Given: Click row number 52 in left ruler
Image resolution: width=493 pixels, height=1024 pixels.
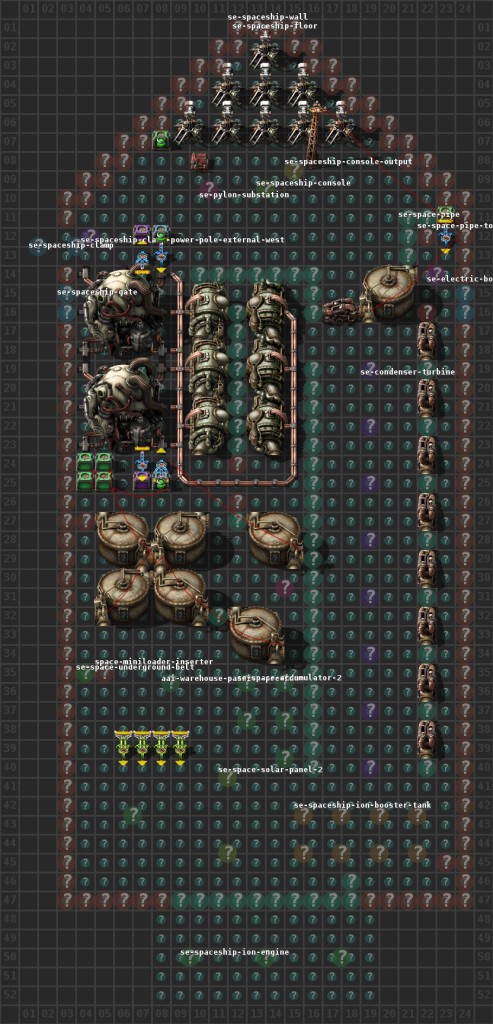Looking at the screenshot, I should (x=10, y=994).
